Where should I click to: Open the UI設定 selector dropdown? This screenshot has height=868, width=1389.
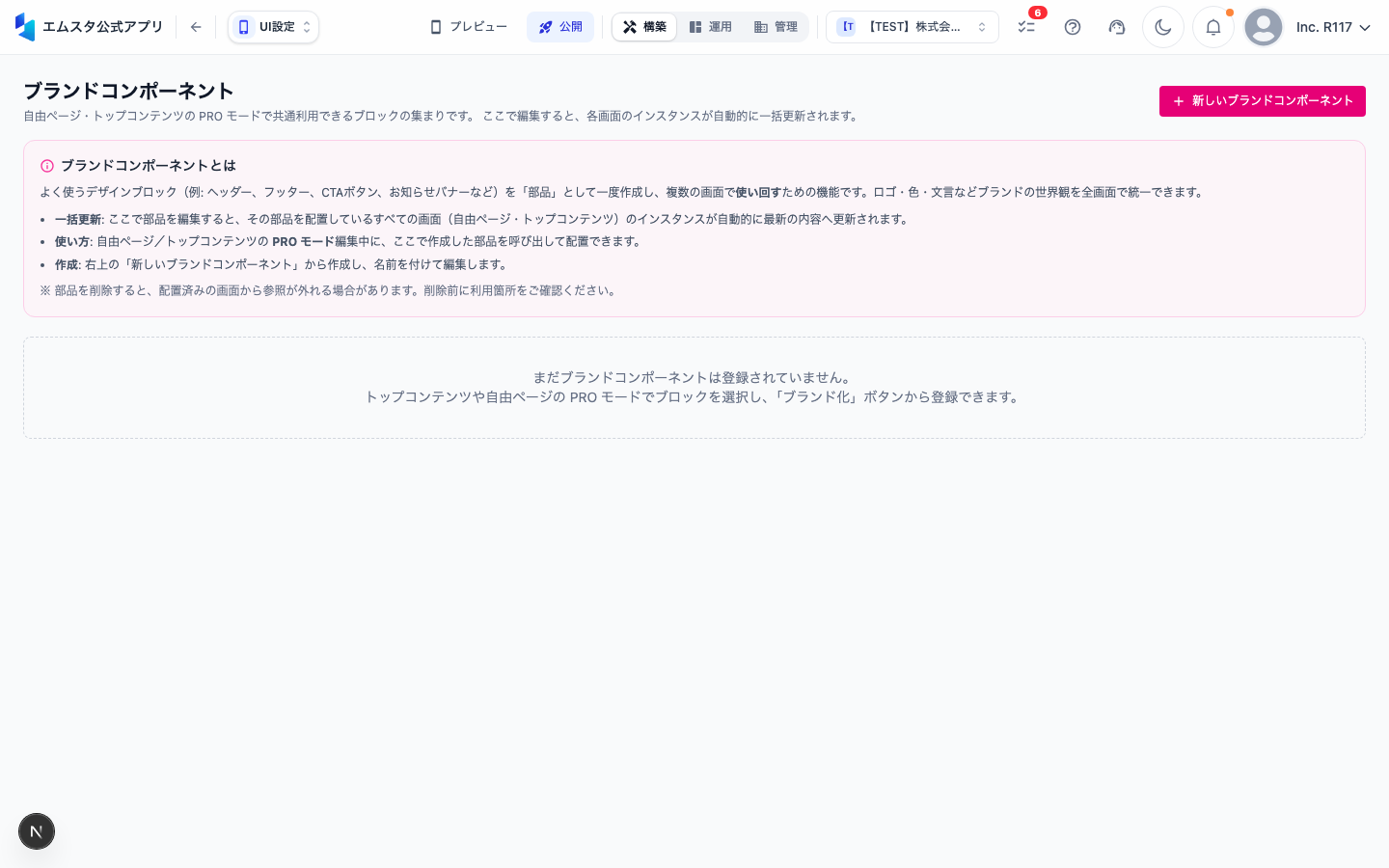point(274,27)
